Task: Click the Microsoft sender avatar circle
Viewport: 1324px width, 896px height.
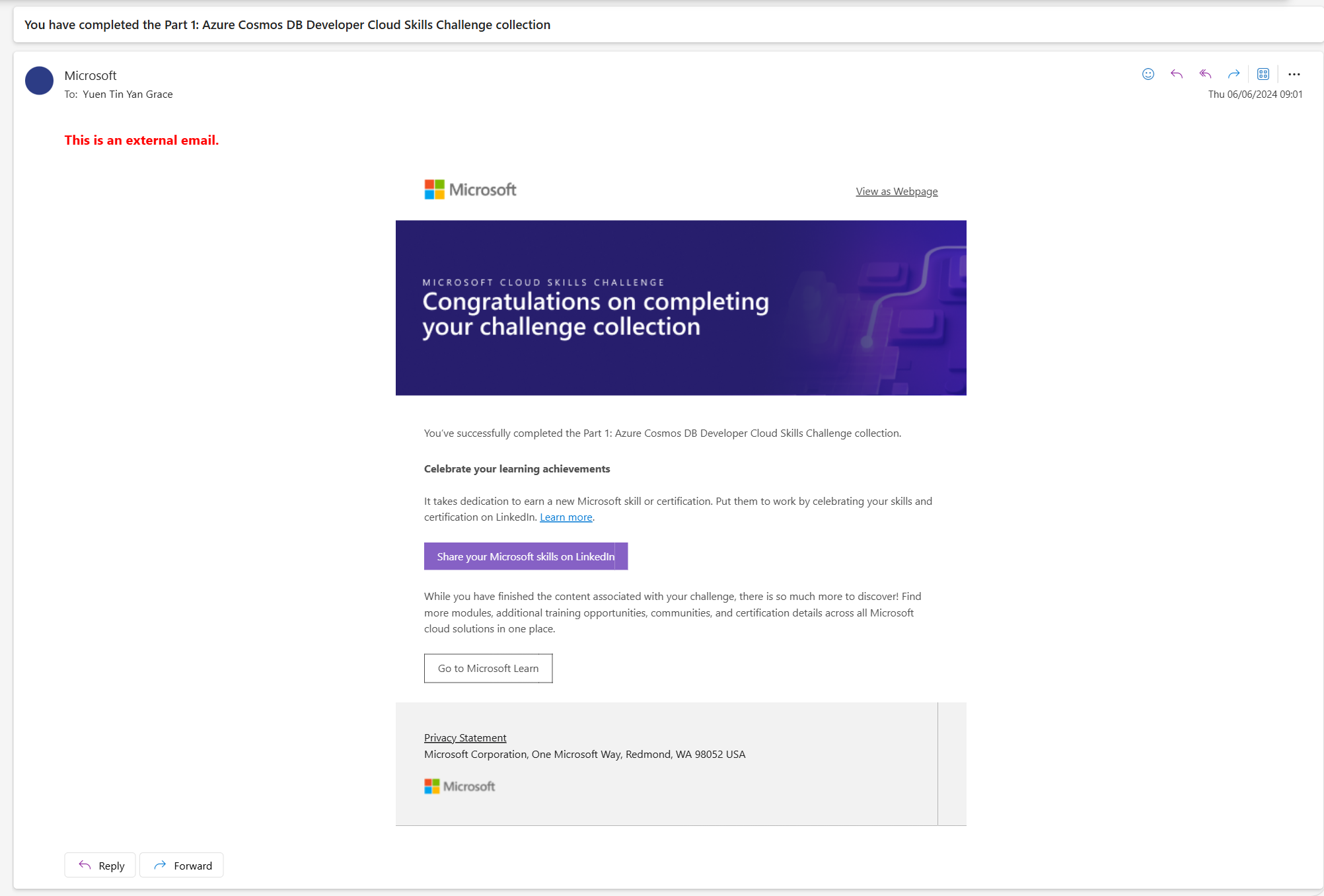Action: pos(39,81)
